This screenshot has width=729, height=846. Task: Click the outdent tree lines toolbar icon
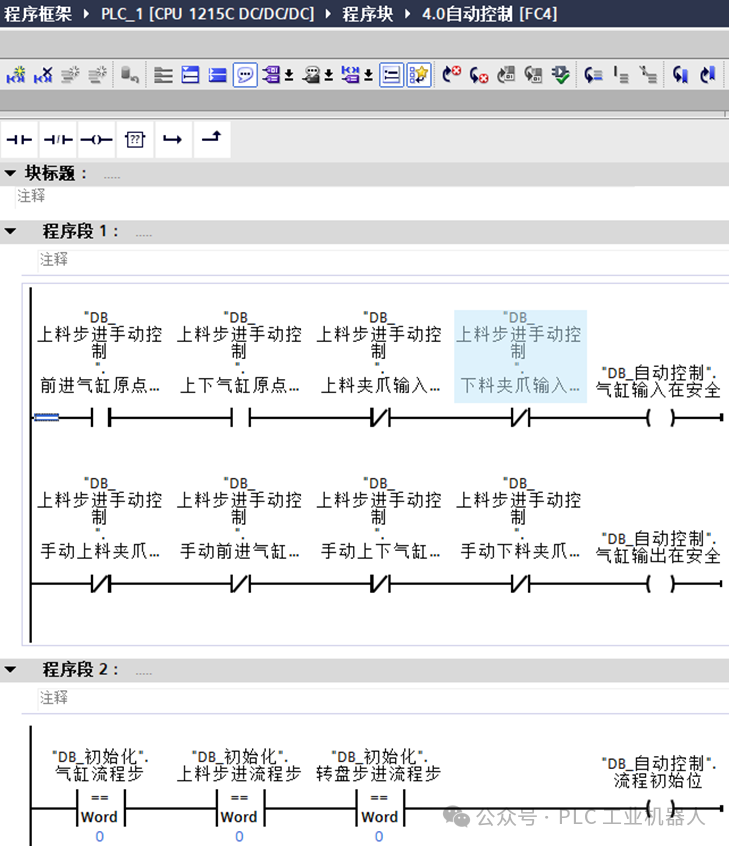(648, 74)
